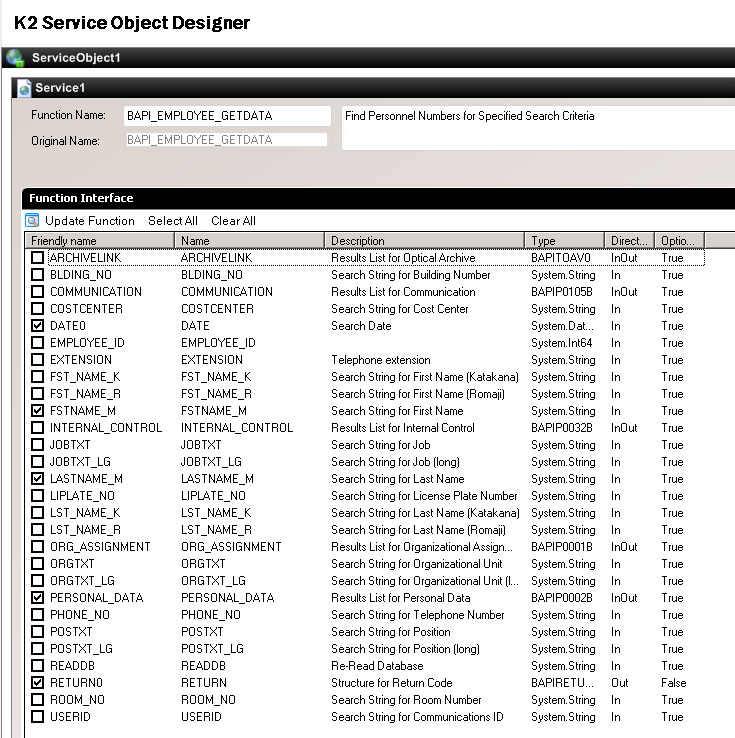Check the USERID checkbox
The width and height of the screenshot is (735, 738).
click(38, 716)
